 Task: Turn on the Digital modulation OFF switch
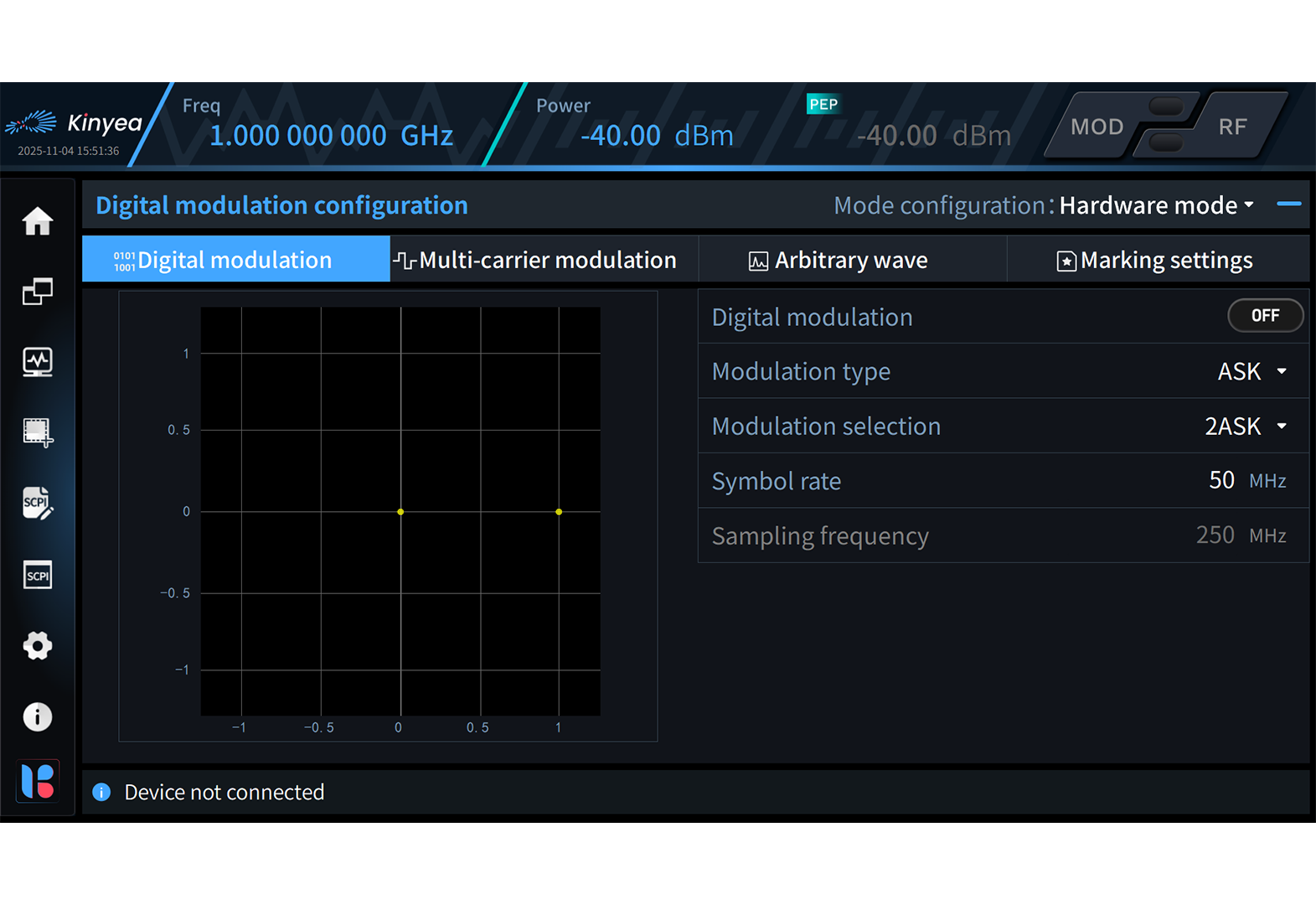[1264, 316]
